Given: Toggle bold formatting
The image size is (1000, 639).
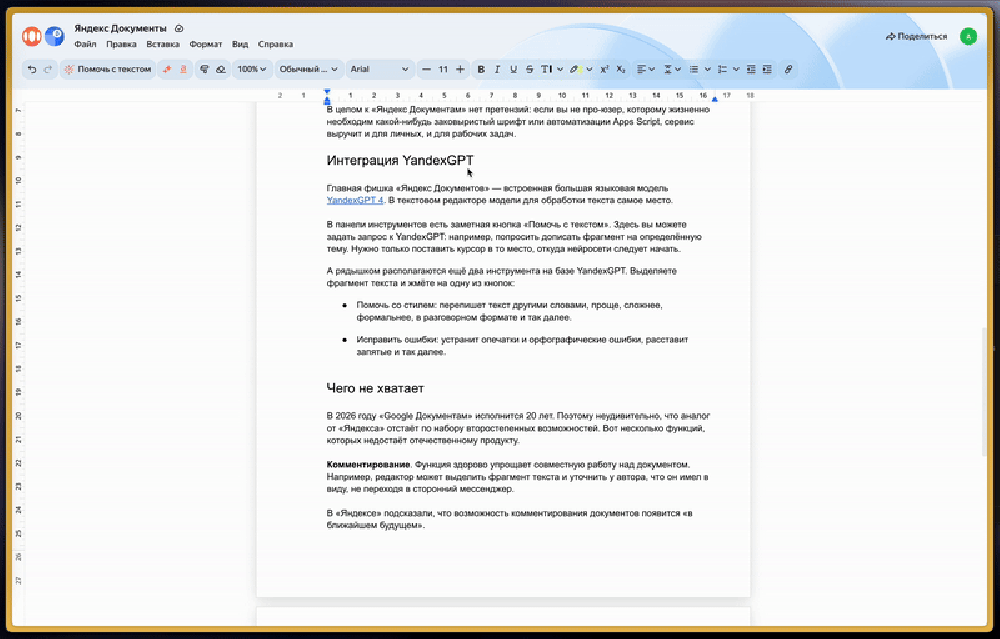Looking at the screenshot, I should point(481,70).
